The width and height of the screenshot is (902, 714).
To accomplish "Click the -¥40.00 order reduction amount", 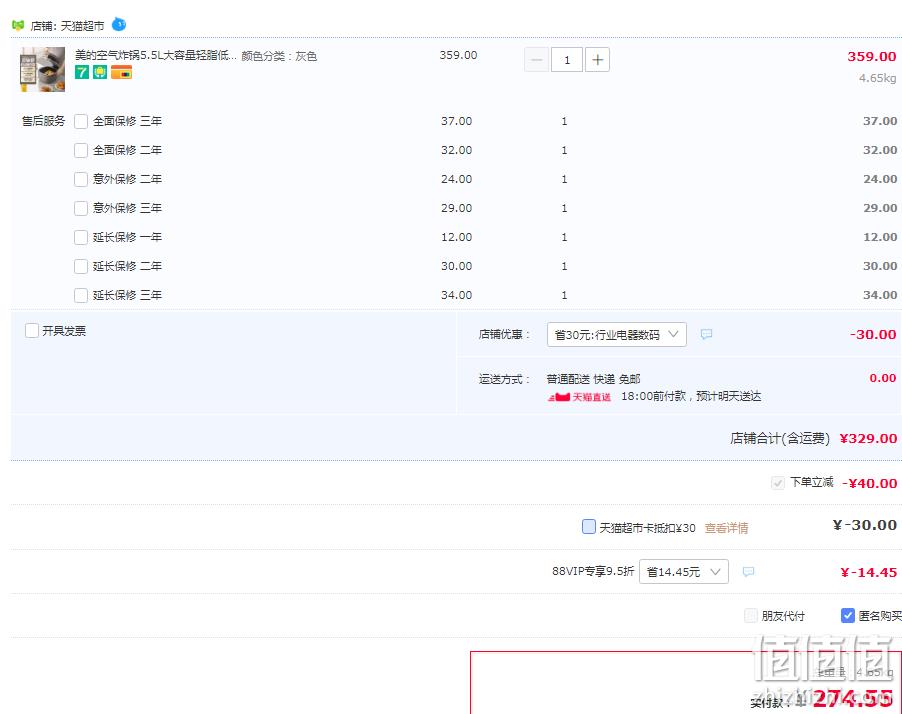I will click(x=870, y=483).
